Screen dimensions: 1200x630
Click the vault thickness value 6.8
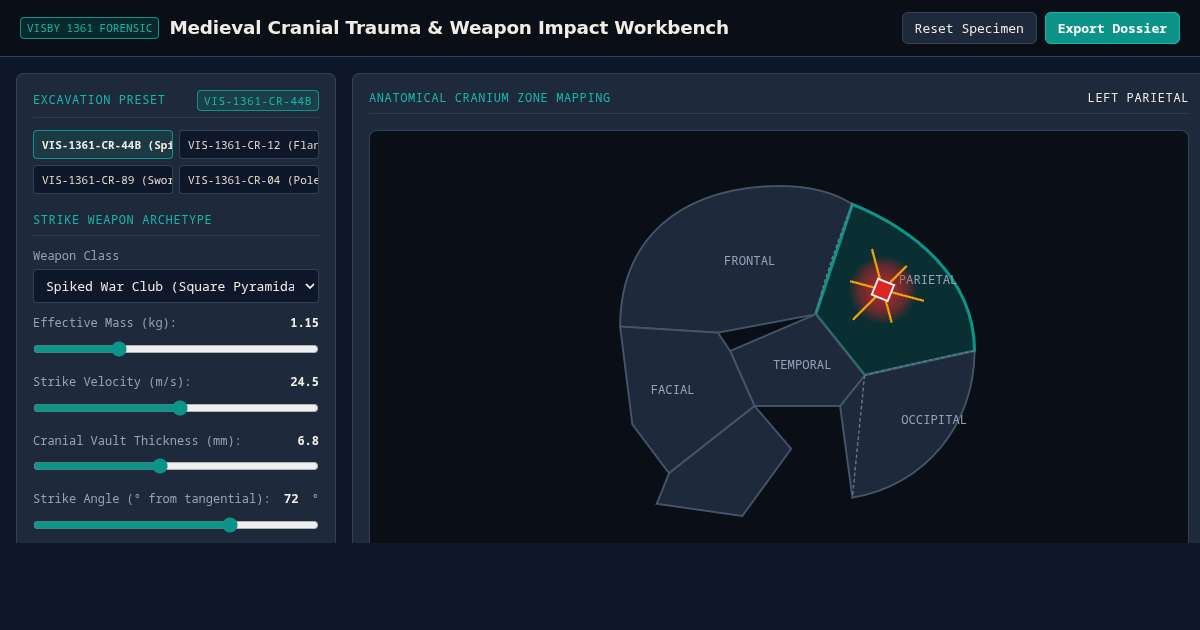click(x=308, y=441)
